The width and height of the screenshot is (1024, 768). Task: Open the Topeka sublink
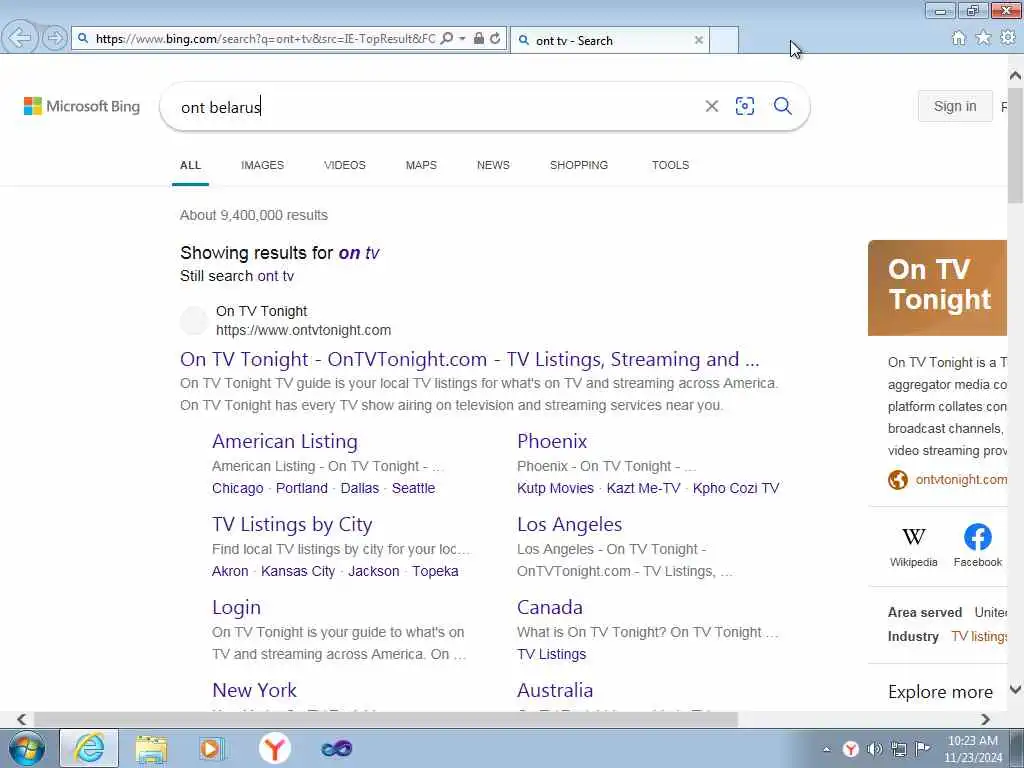click(435, 571)
